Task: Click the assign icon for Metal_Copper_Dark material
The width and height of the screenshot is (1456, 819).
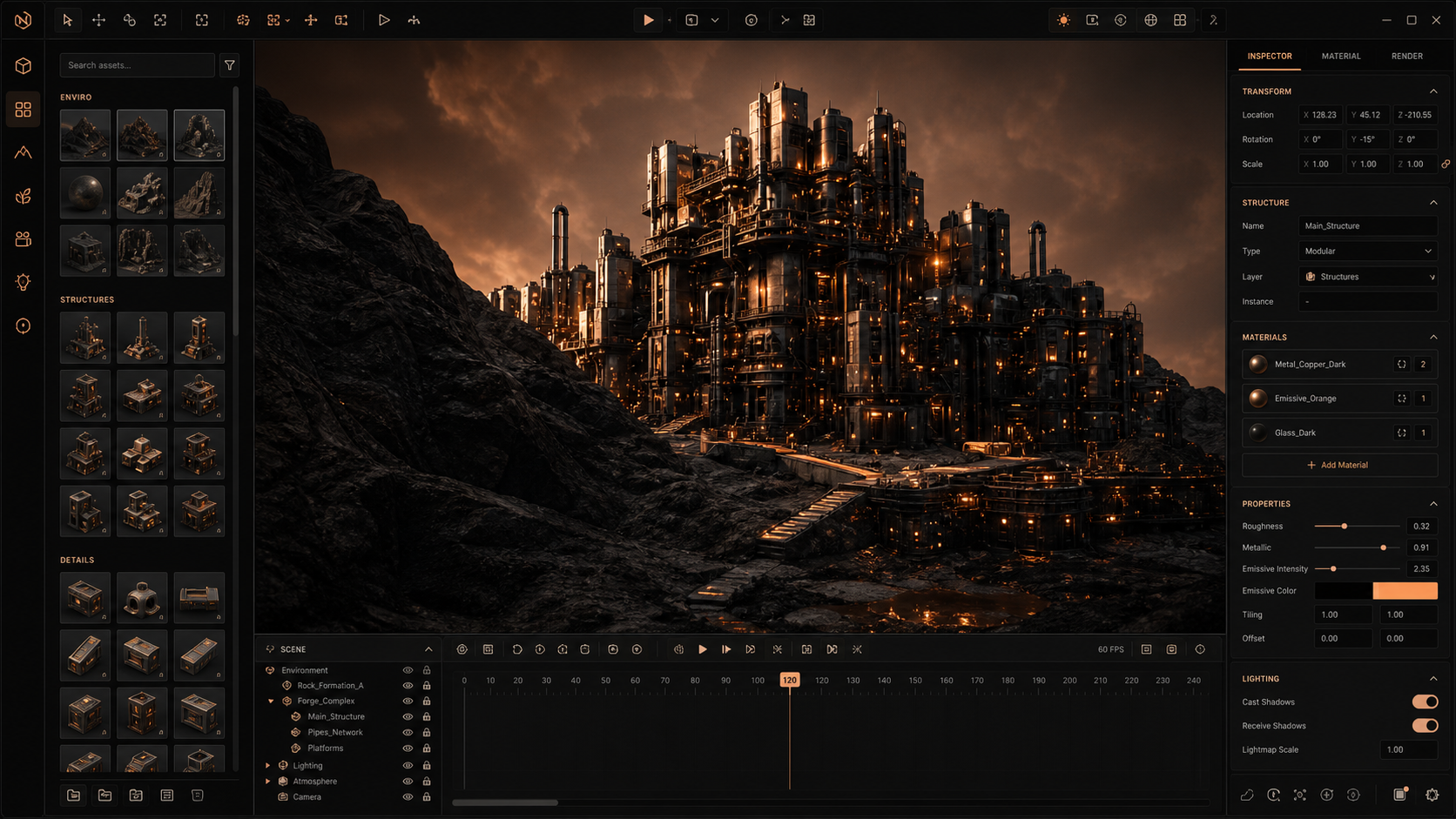Action: [x=1401, y=365]
